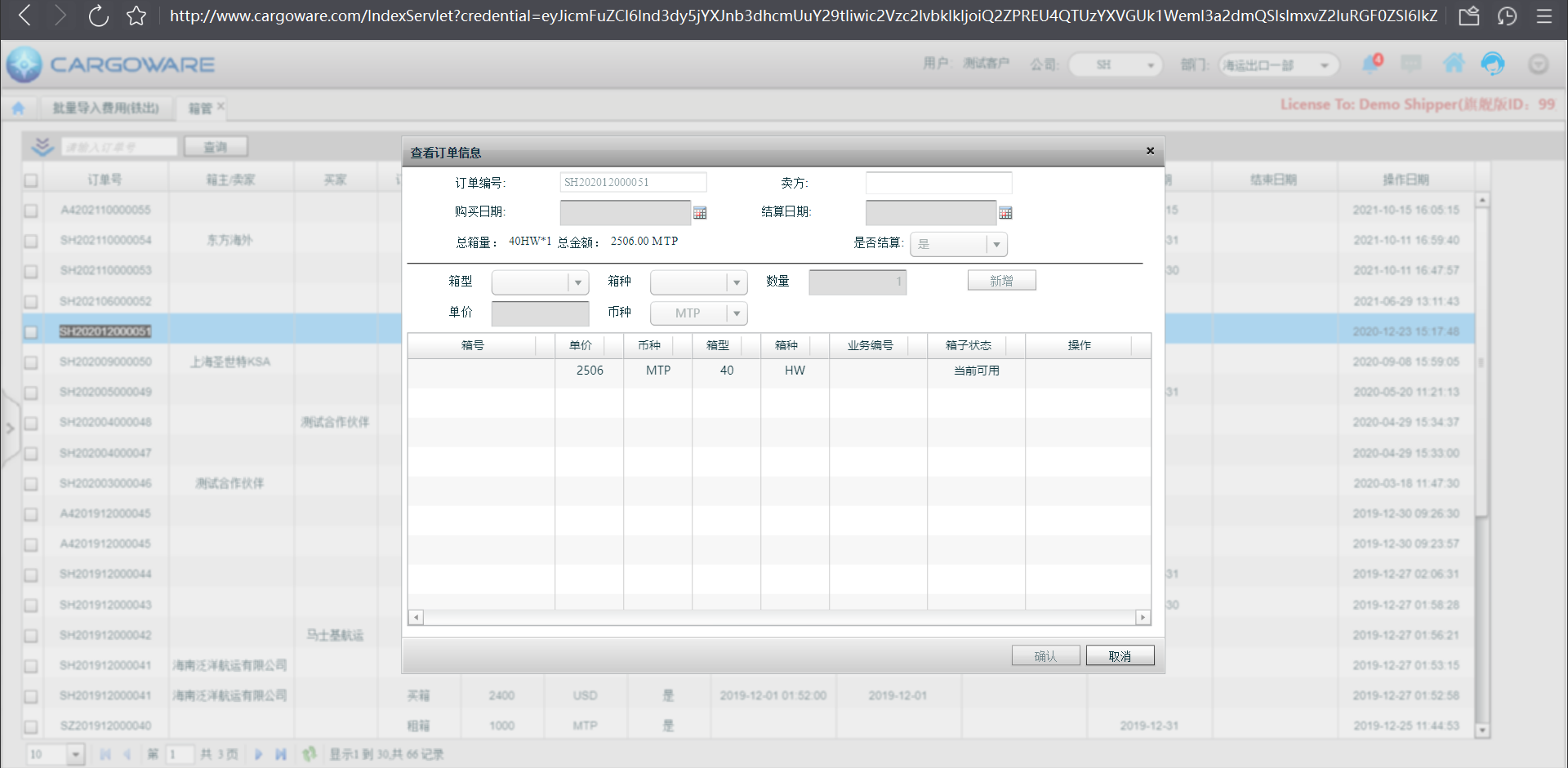Bookmark page with the star icon
Image resolution: width=1568 pixels, height=768 pixels.
click(x=136, y=16)
